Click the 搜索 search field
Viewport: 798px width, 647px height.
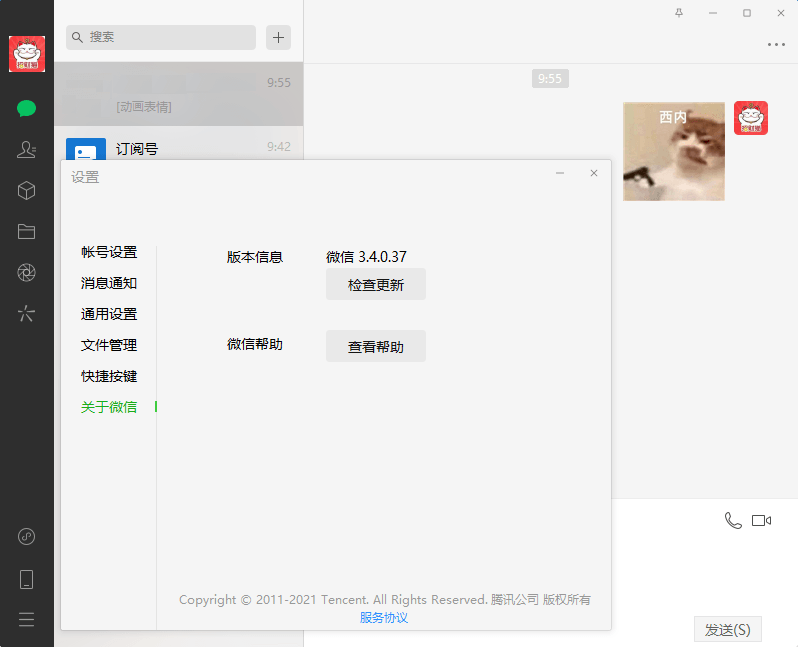(x=161, y=37)
